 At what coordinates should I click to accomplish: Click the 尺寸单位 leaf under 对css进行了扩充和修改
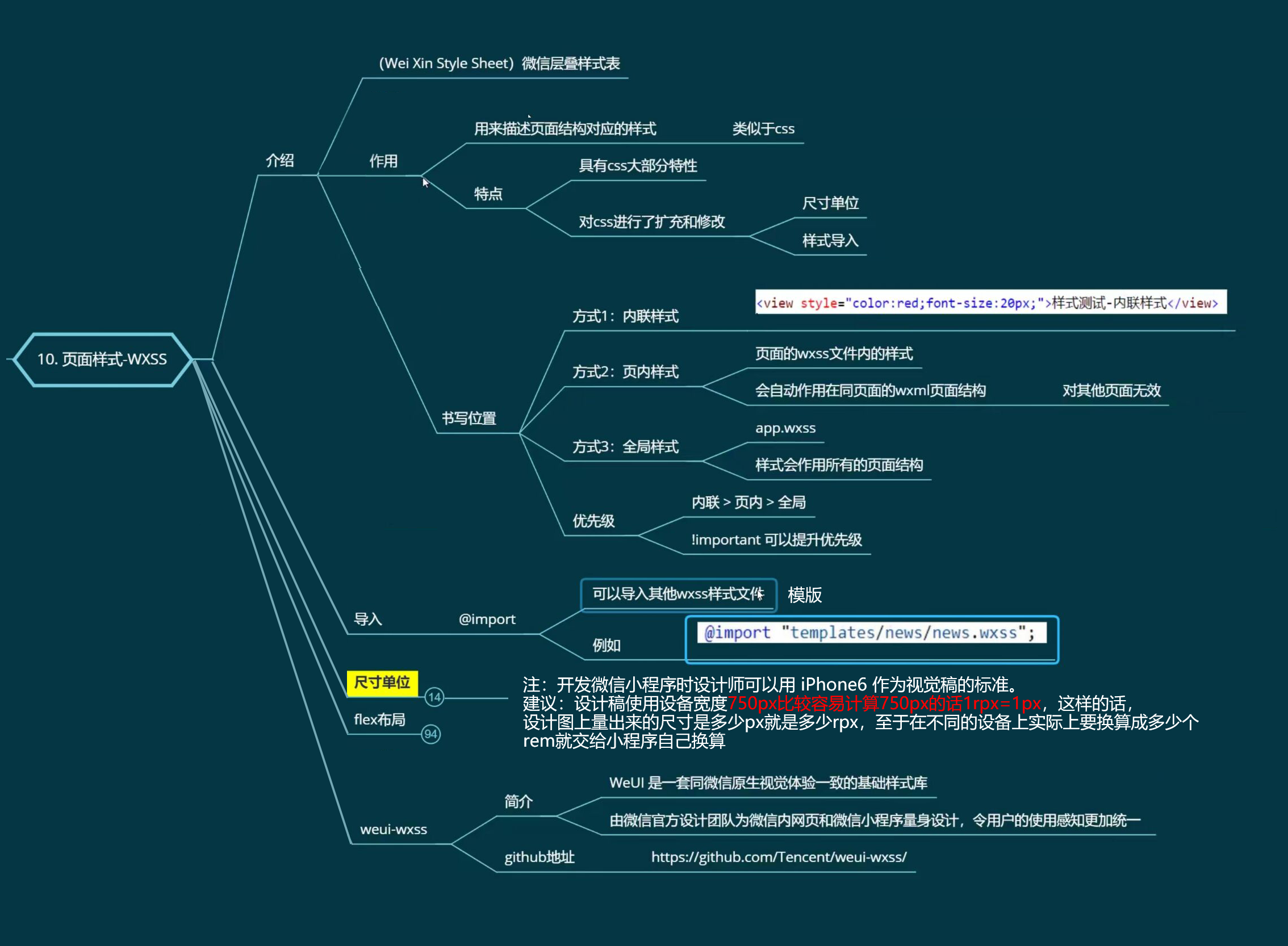[830, 203]
